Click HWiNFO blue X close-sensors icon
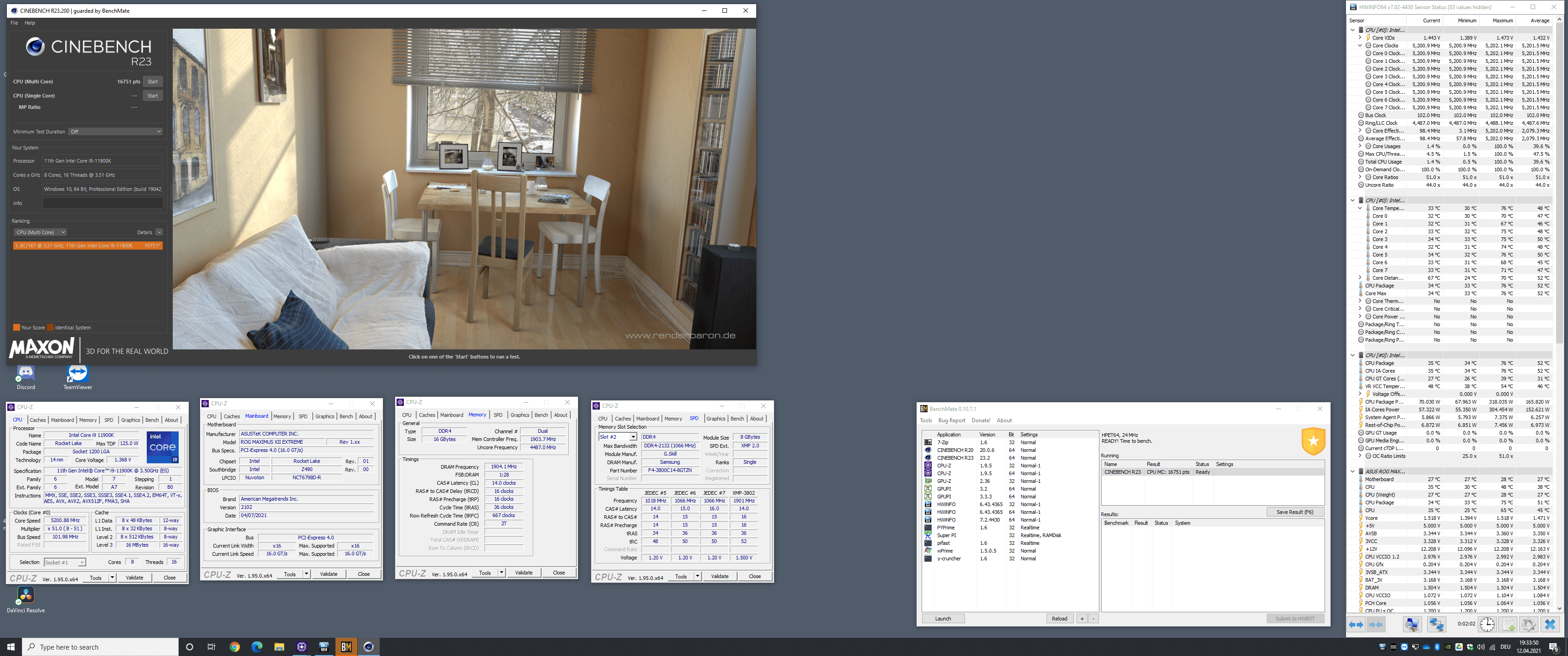 [1550, 625]
